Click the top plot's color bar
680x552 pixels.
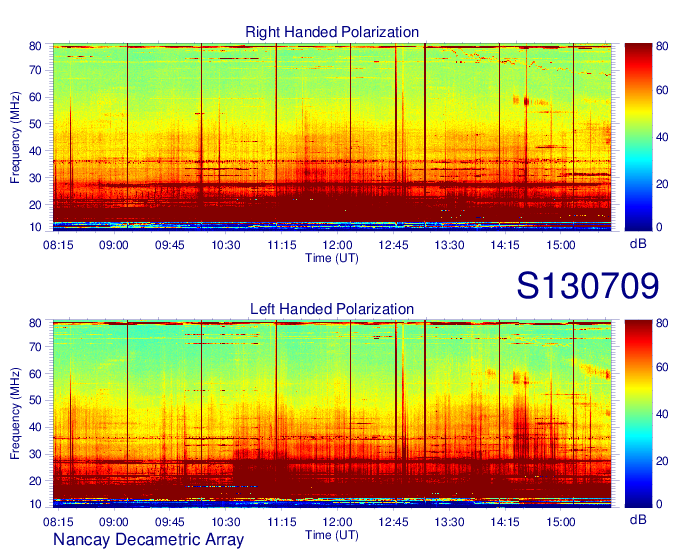tap(638, 137)
